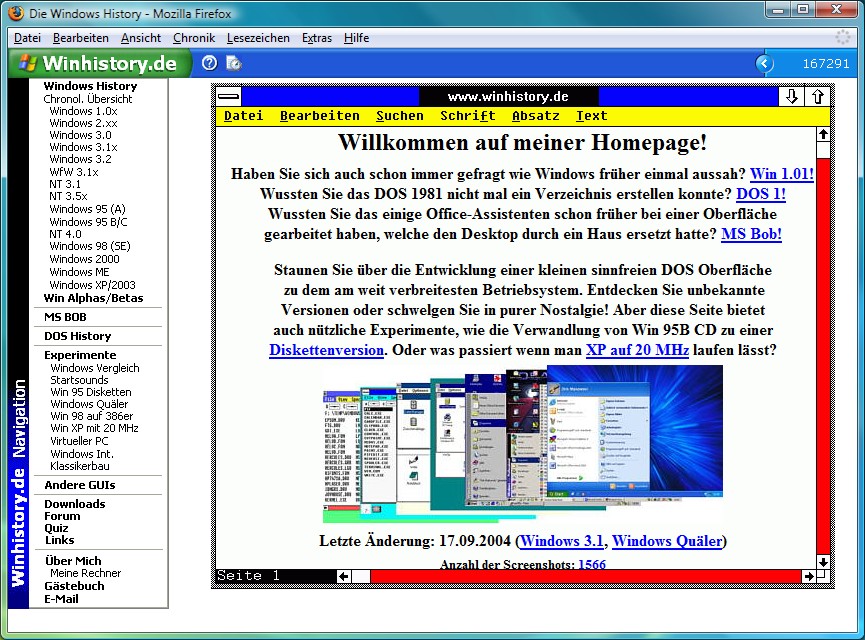Open the 'E-Mail' sidebar link
The width and height of the screenshot is (865, 640).
[61, 599]
